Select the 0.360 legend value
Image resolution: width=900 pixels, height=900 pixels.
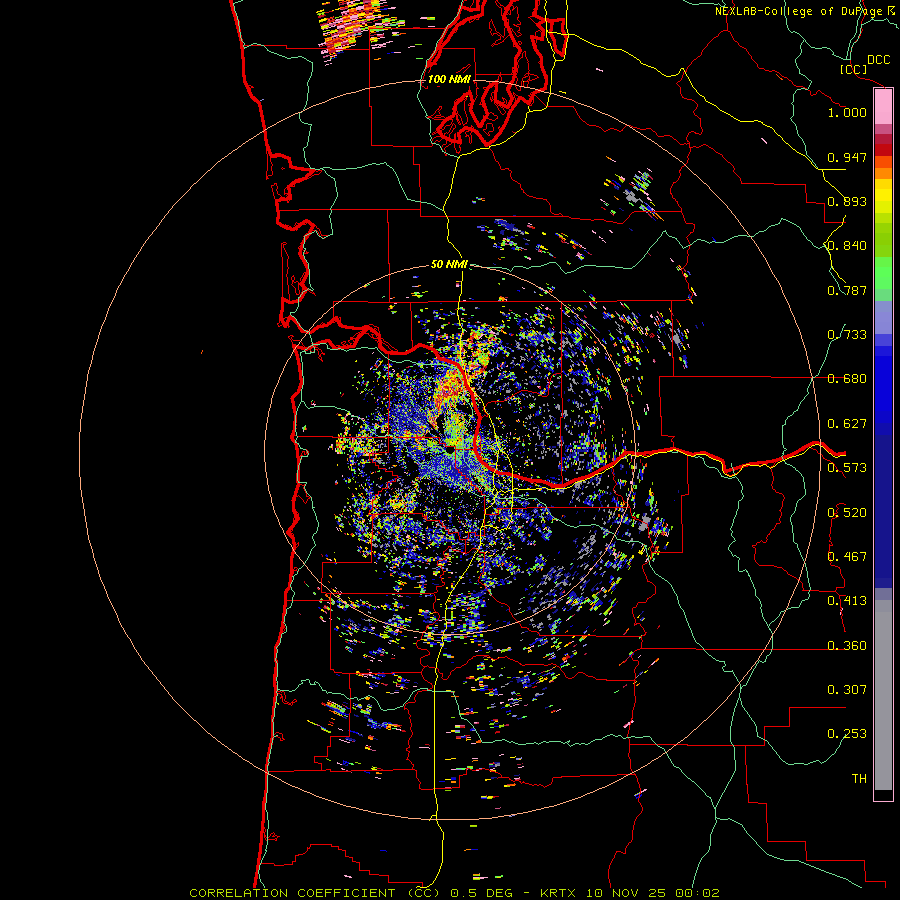tap(847, 646)
